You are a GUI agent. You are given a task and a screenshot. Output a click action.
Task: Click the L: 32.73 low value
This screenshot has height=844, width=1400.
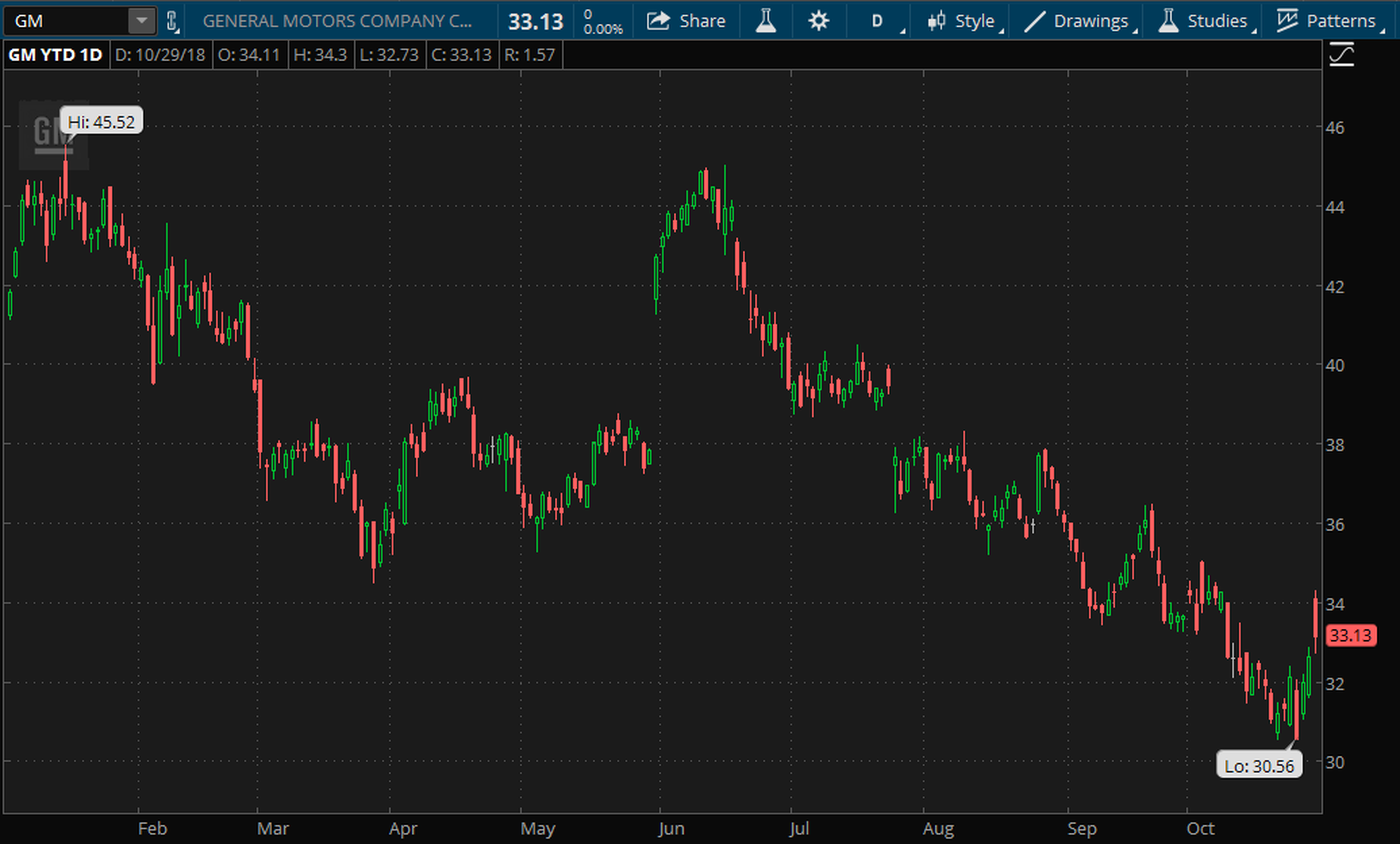[389, 55]
